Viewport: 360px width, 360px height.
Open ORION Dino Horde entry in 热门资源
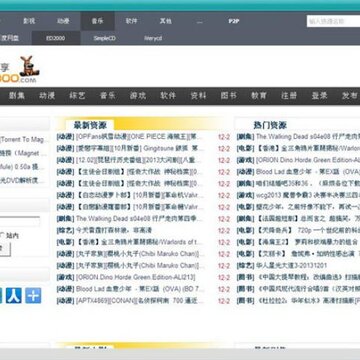pyautogui.click(x=308, y=160)
